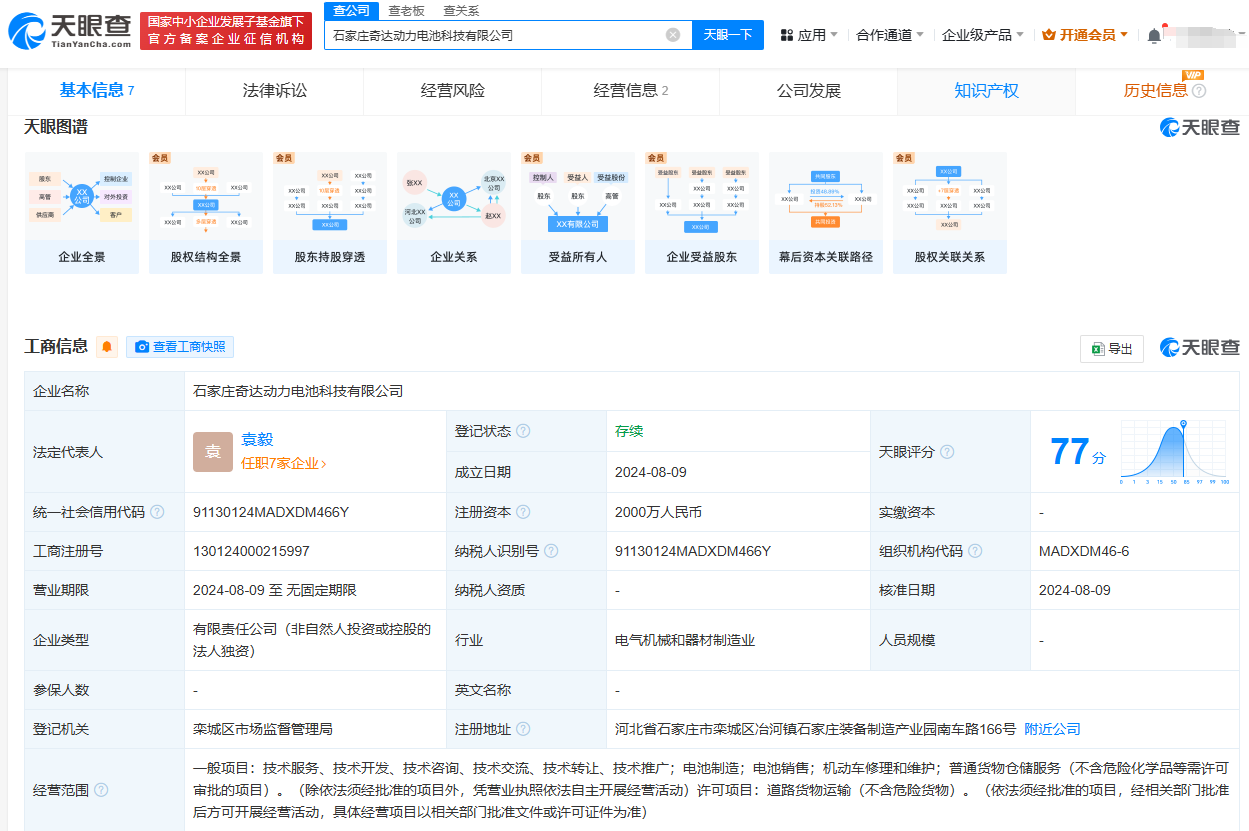The height and width of the screenshot is (831, 1249).
Task: Open the 基本信息 tab
Action: click(x=97, y=91)
